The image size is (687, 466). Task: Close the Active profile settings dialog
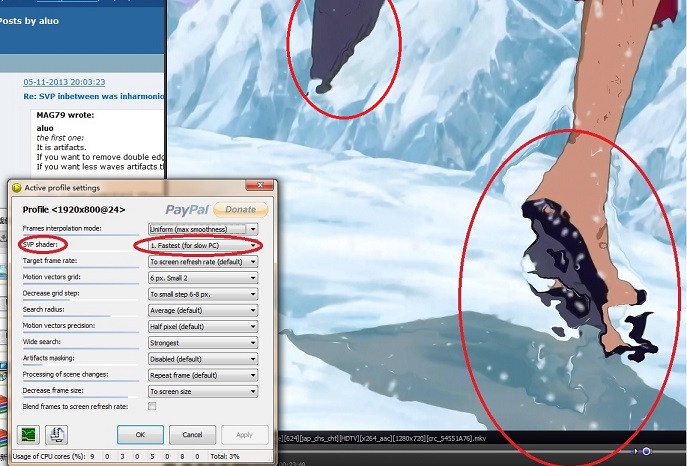tap(264, 187)
